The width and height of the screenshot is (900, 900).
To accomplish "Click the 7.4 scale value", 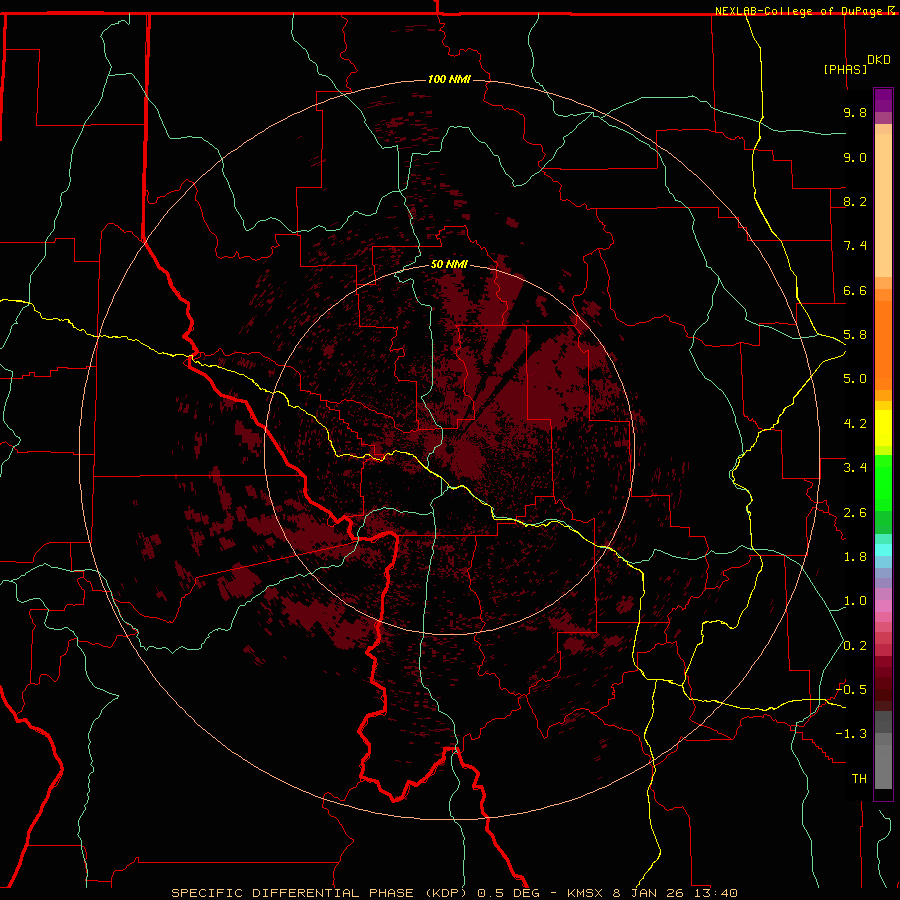I will pyautogui.click(x=855, y=246).
